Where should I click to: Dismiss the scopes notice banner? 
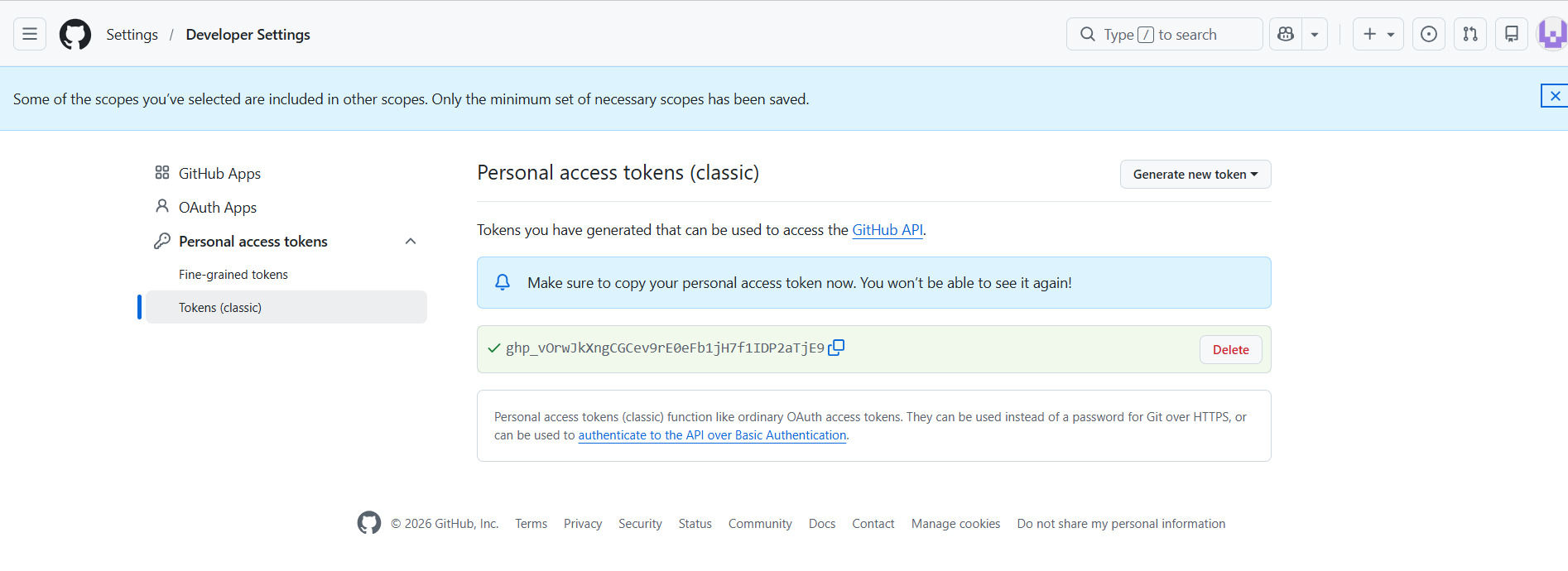[1555, 96]
